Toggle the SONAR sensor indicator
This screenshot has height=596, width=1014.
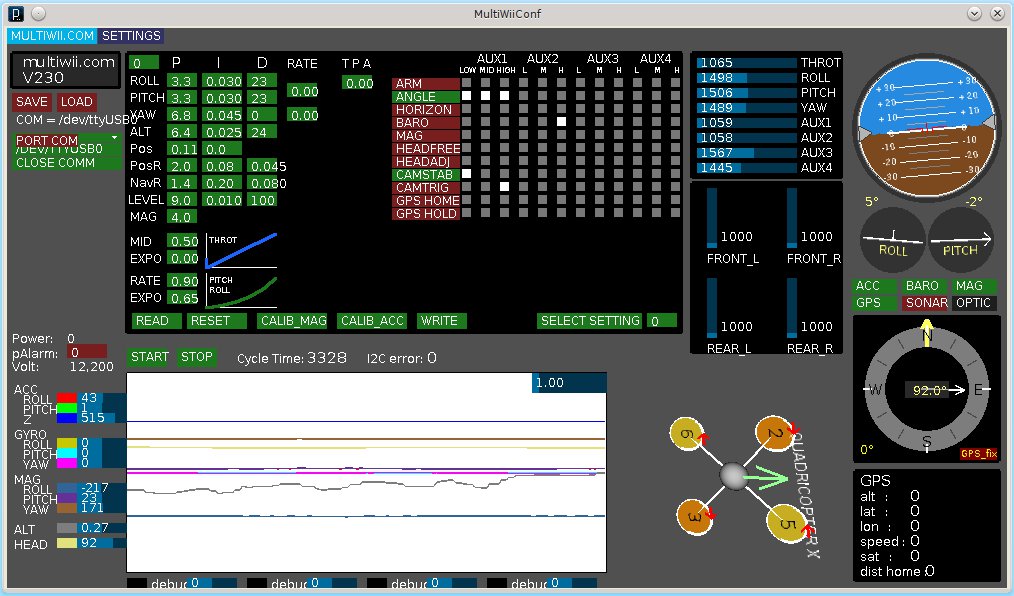[926, 303]
